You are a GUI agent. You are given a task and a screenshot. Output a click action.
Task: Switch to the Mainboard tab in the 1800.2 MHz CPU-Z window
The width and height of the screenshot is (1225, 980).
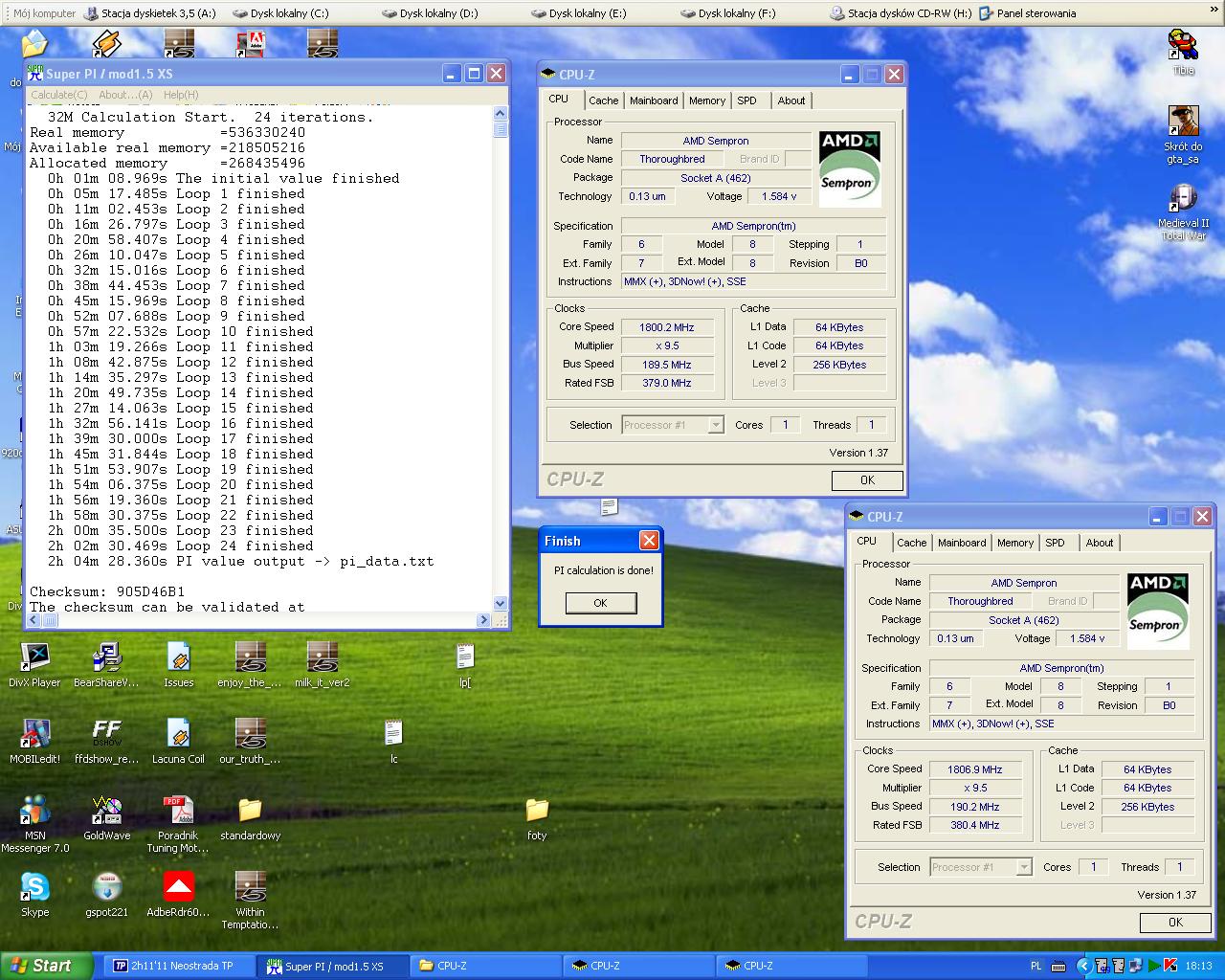654,100
